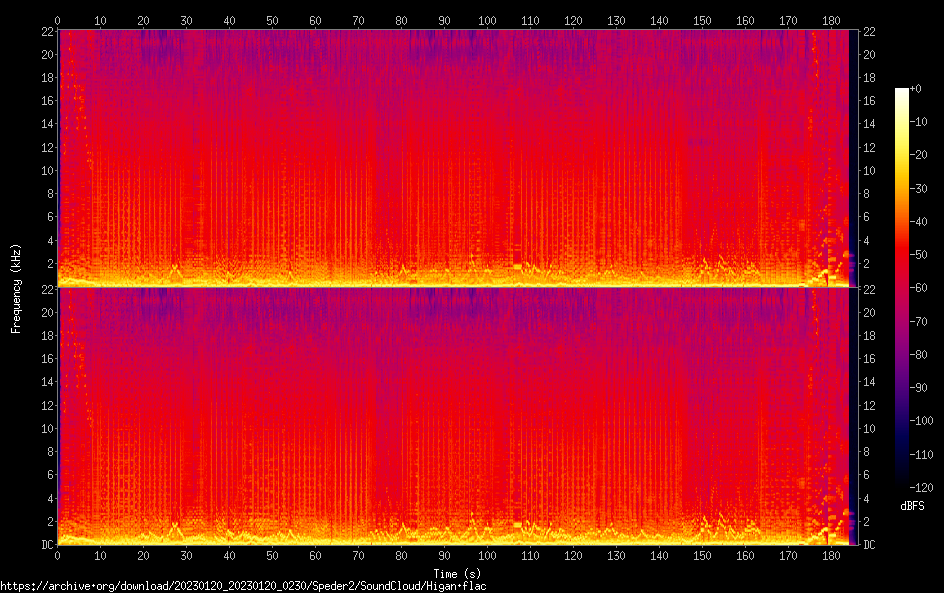Click the 50 tick on the top time axis
944x593 pixels.
click(273, 20)
